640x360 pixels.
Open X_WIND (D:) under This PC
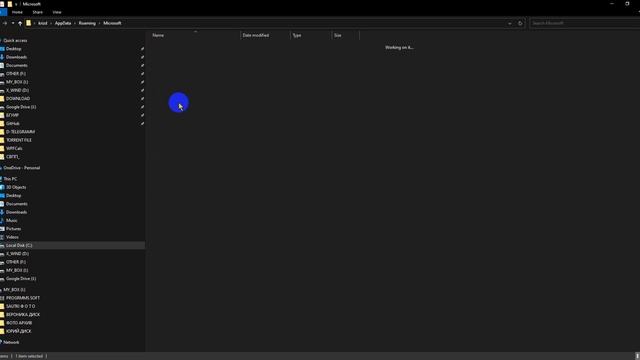tap(17, 254)
